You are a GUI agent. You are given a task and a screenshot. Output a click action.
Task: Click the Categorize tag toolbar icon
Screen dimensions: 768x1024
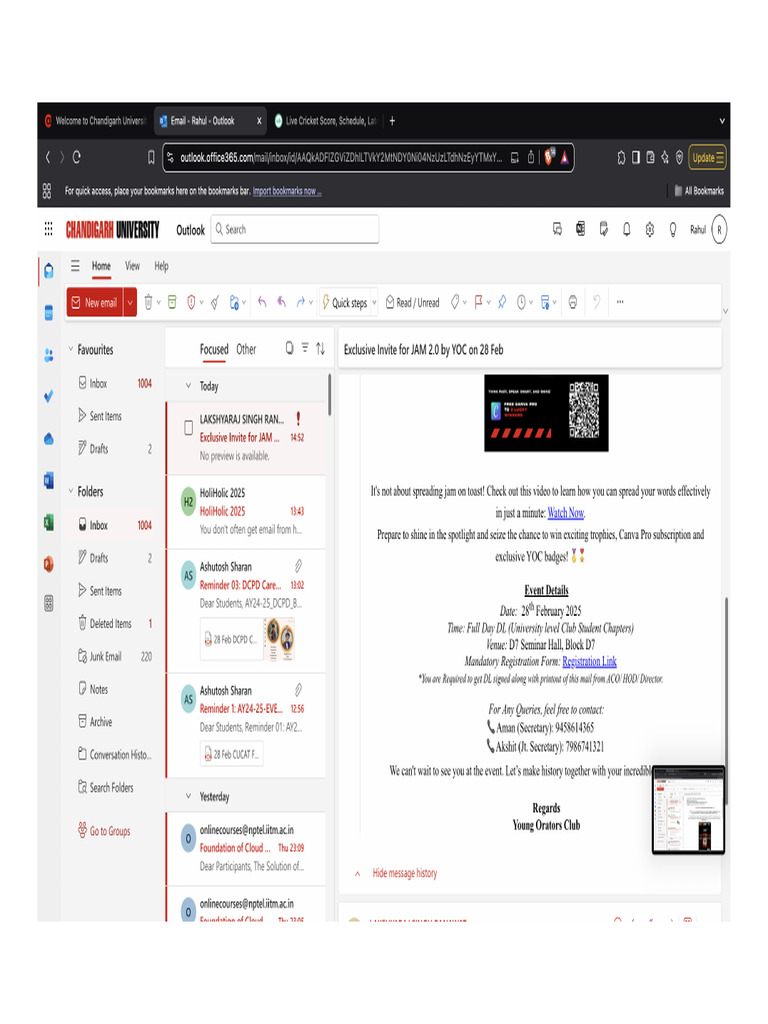tap(455, 302)
